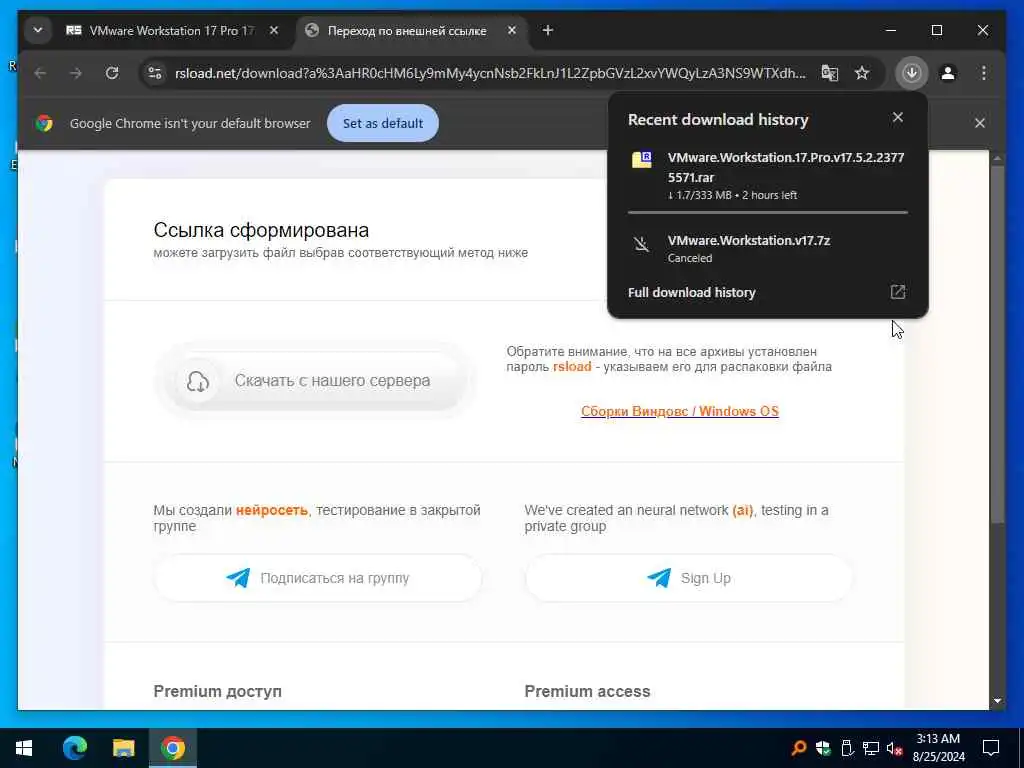1024x768 pixels.
Task: Click the safely remove hardware tray icon
Action: pos(847,748)
